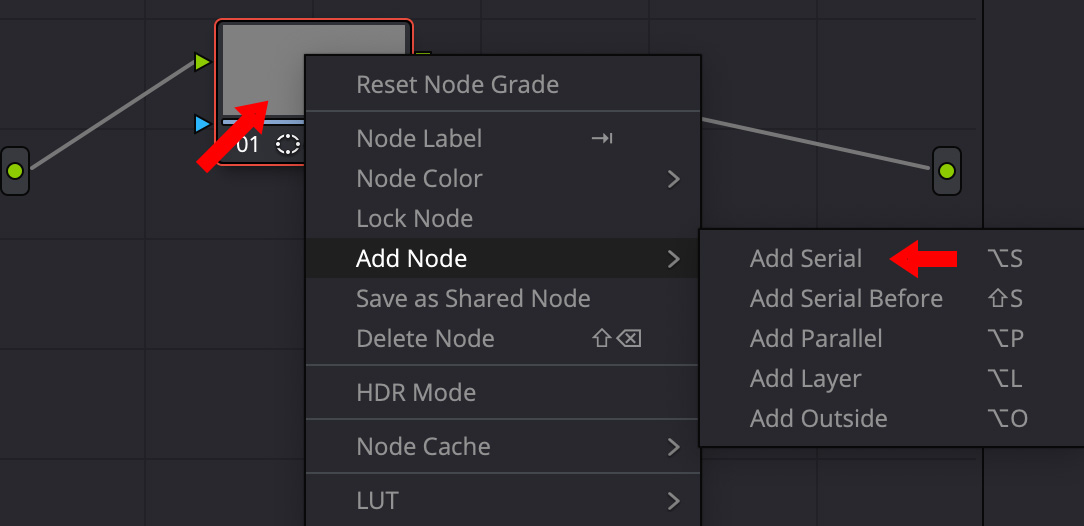Viewport: 1084px width, 526px height.
Task: Toggle HDR Mode for the node
Action: coord(416,393)
